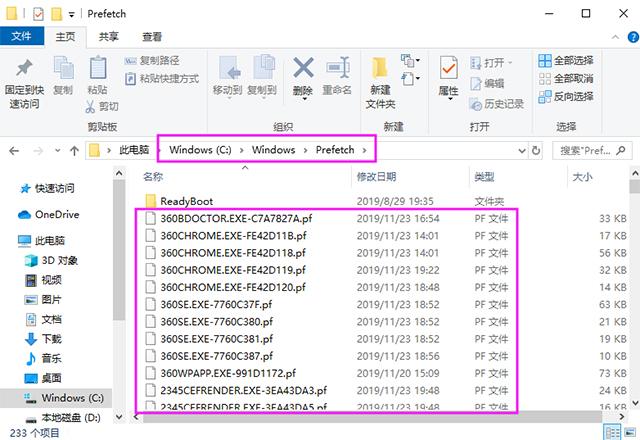Click the Rename (重命名) icon

click(x=338, y=68)
